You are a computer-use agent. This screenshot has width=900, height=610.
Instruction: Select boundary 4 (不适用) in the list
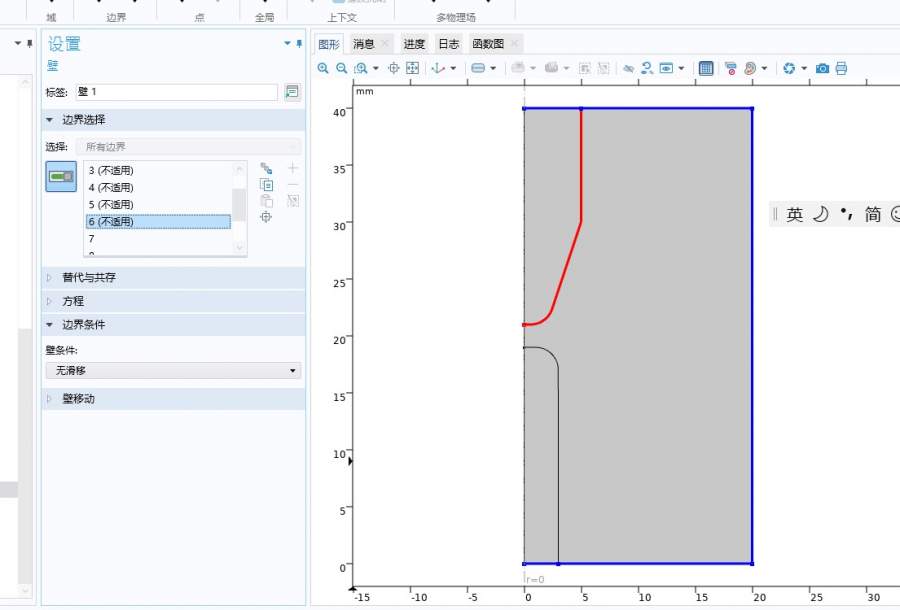(x=110, y=187)
